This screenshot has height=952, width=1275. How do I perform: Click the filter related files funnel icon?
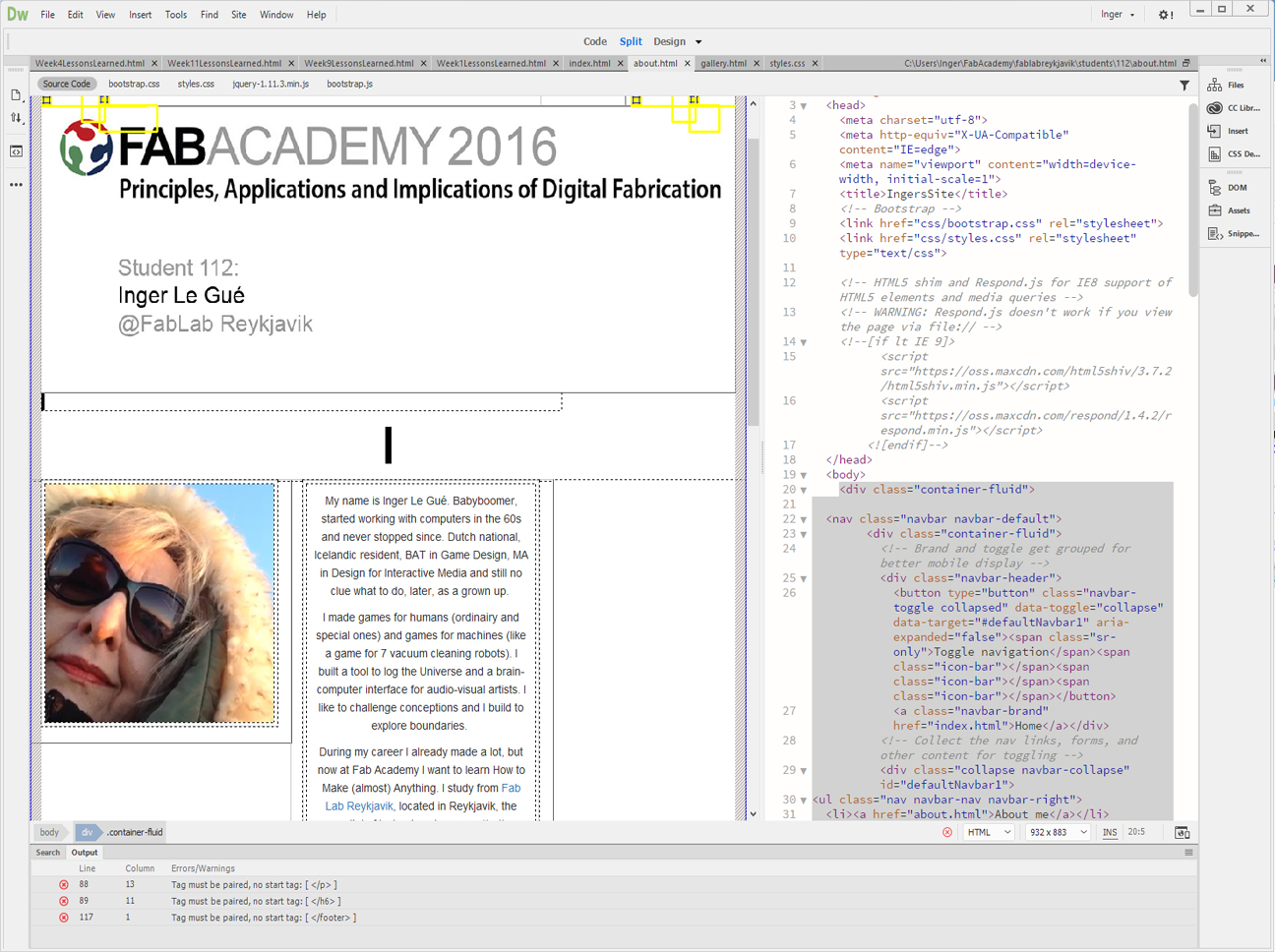pyautogui.click(x=1184, y=86)
